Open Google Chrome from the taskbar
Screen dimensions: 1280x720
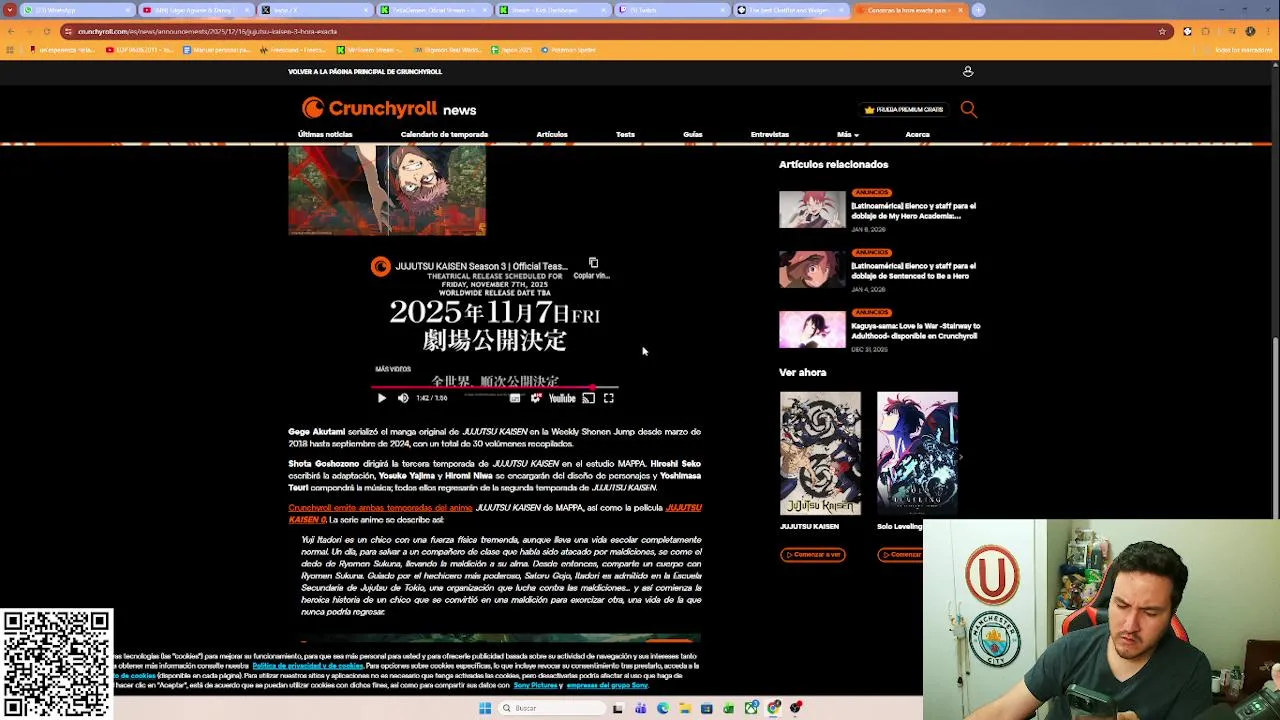pos(773,708)
